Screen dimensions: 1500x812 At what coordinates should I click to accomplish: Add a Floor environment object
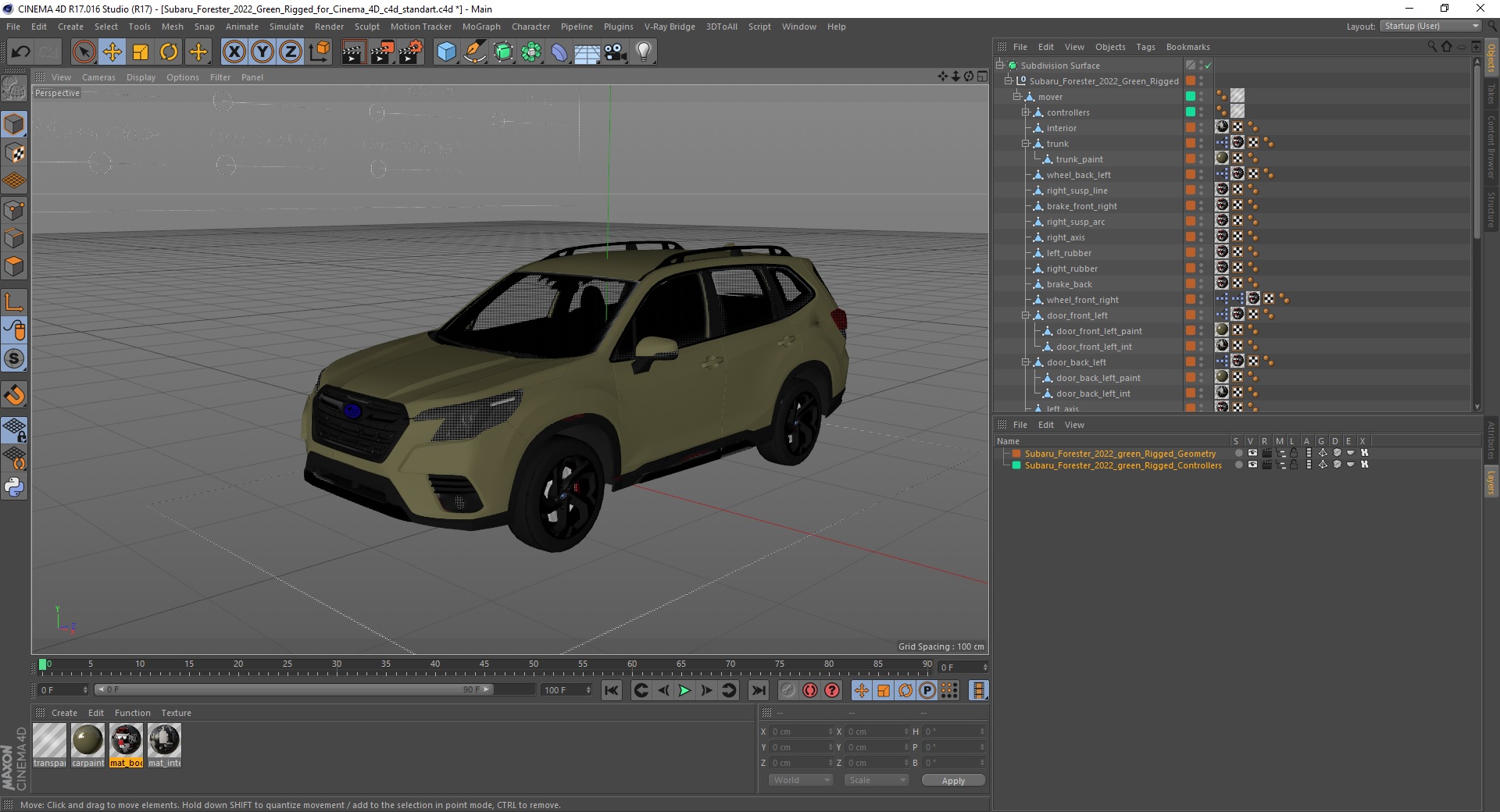587,52
